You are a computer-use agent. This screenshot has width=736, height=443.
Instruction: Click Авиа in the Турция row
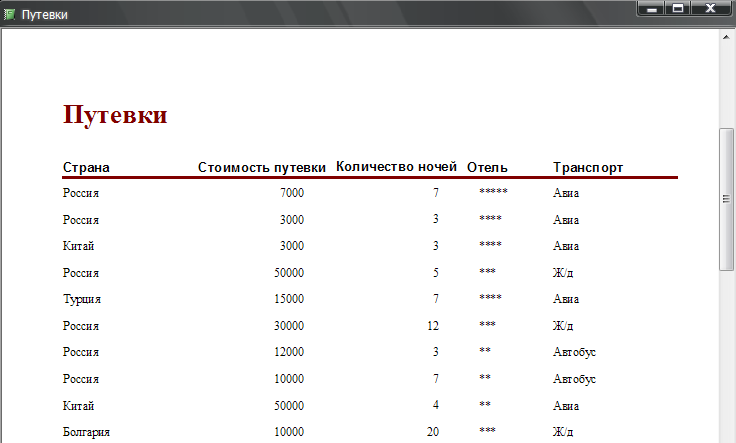566,299
